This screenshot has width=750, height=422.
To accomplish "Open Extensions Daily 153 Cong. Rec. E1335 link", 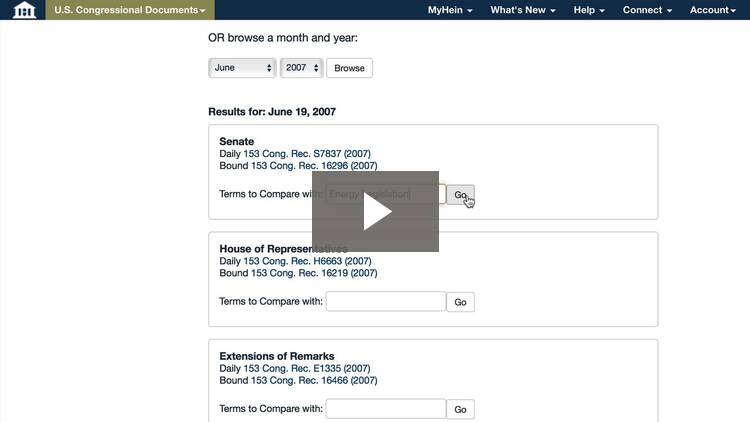I will click(x=307, y=368).
